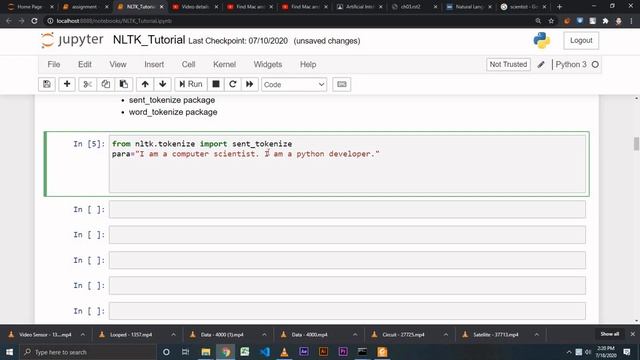Click the Last Checkpoint text
This screenshot has width=640, height=360.
238,41
